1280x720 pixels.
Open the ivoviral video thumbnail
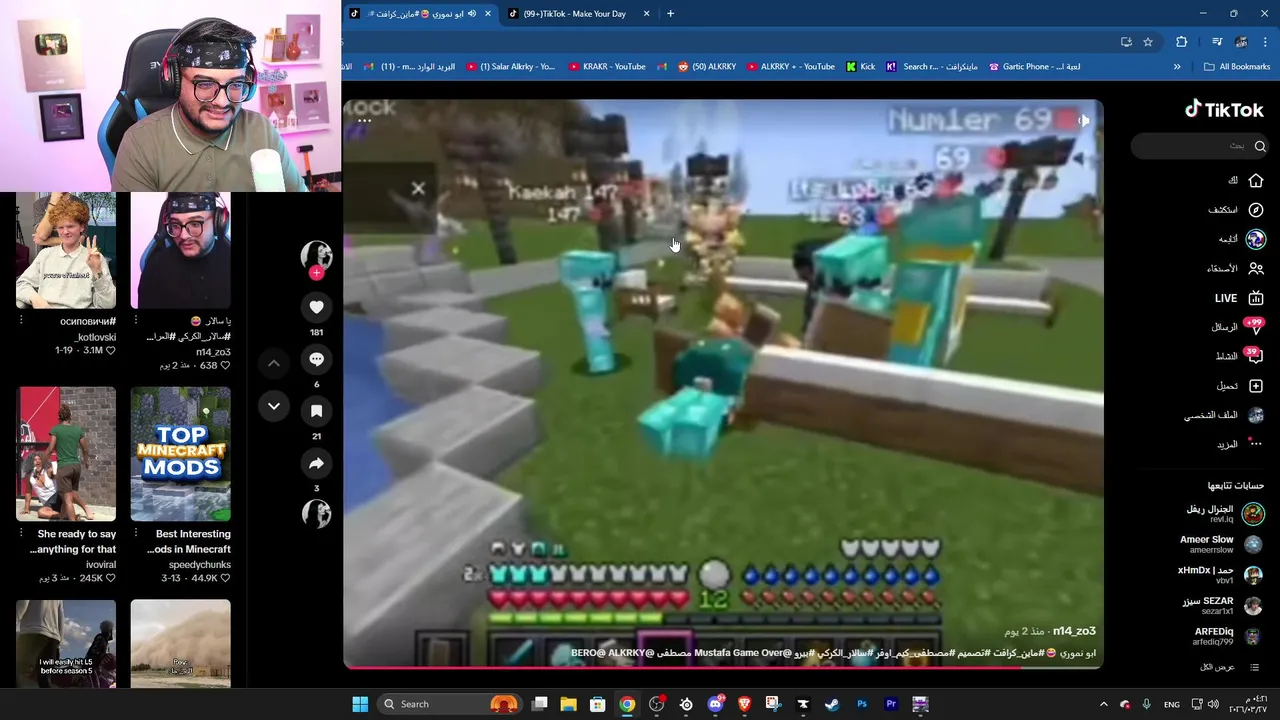(66, 454)
